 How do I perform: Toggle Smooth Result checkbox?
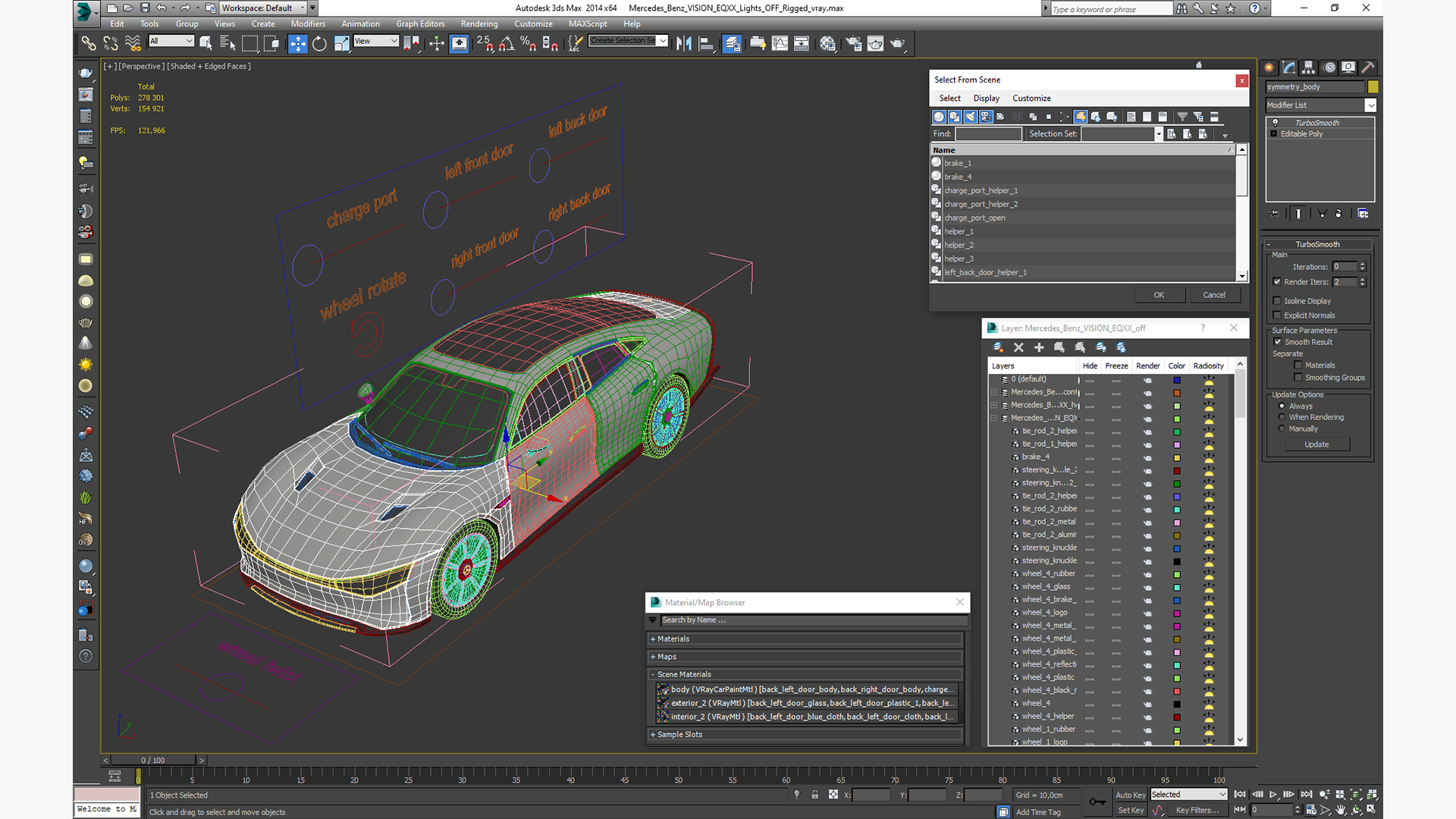coord(1278,342)
